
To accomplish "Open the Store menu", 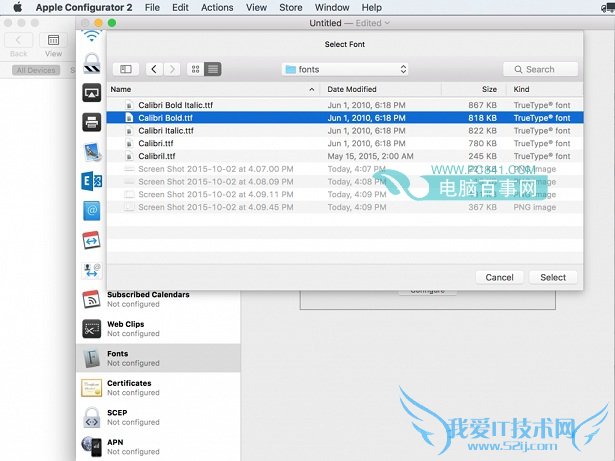I will pos(291,7).
